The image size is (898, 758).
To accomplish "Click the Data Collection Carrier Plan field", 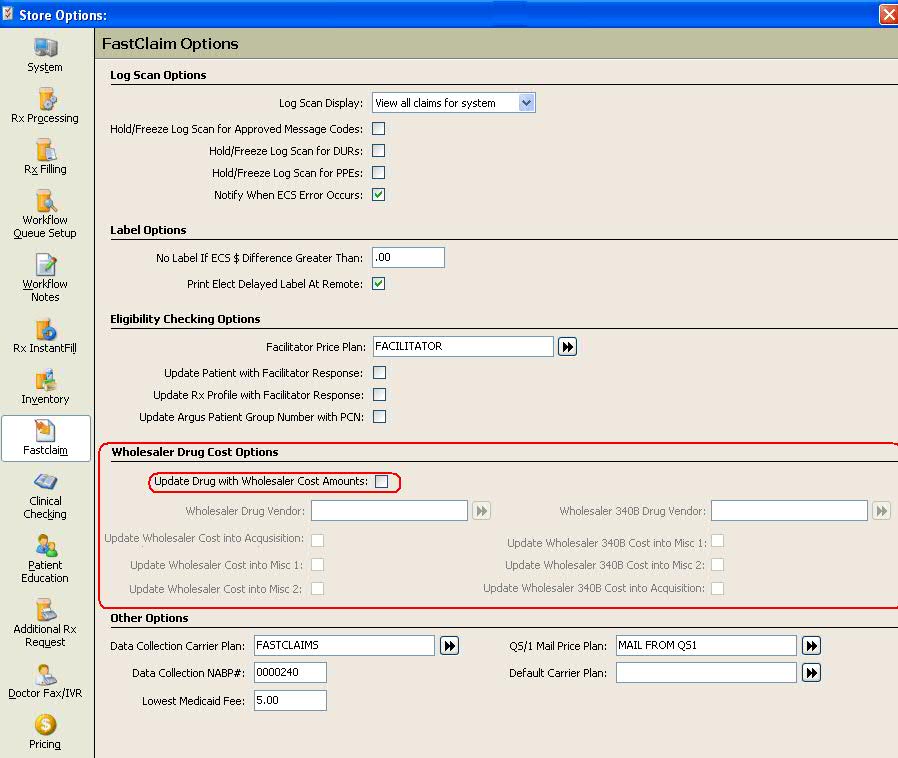I will (344, 645).
